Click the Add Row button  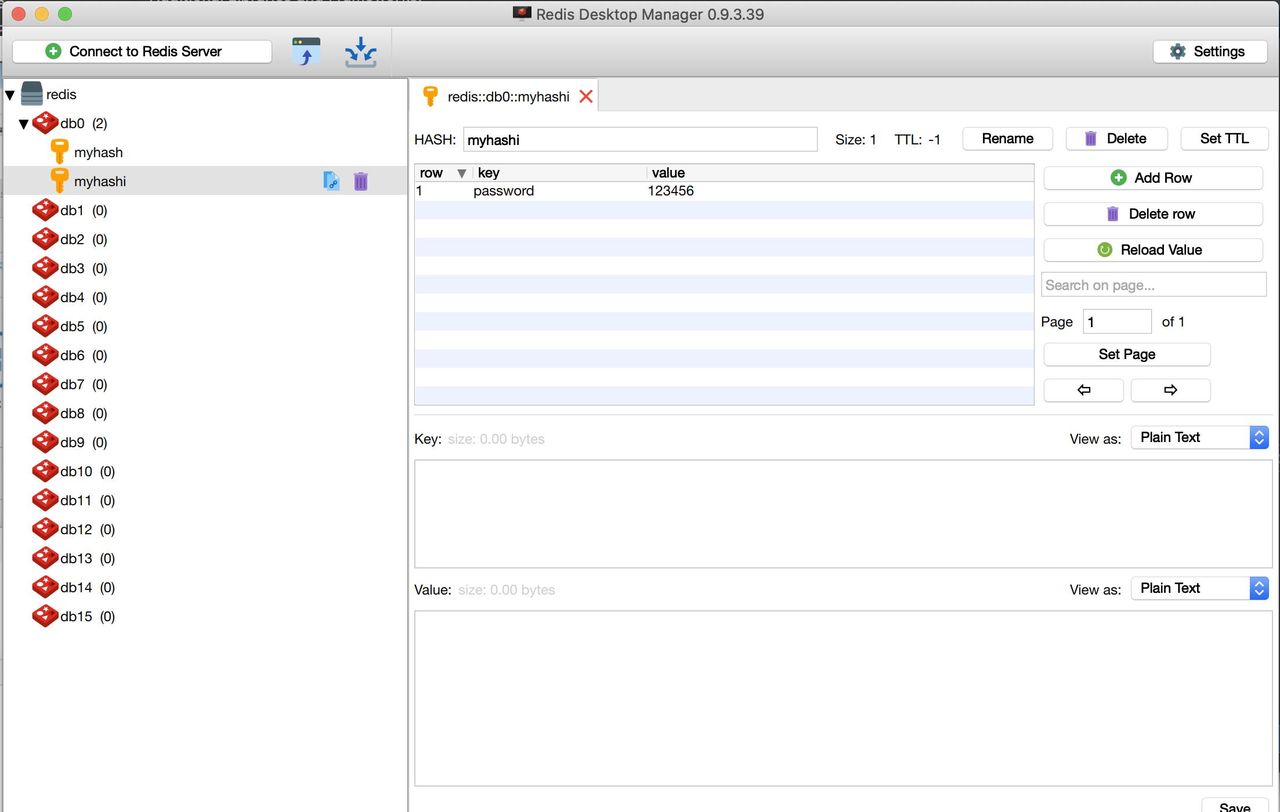click(1152, 178)
